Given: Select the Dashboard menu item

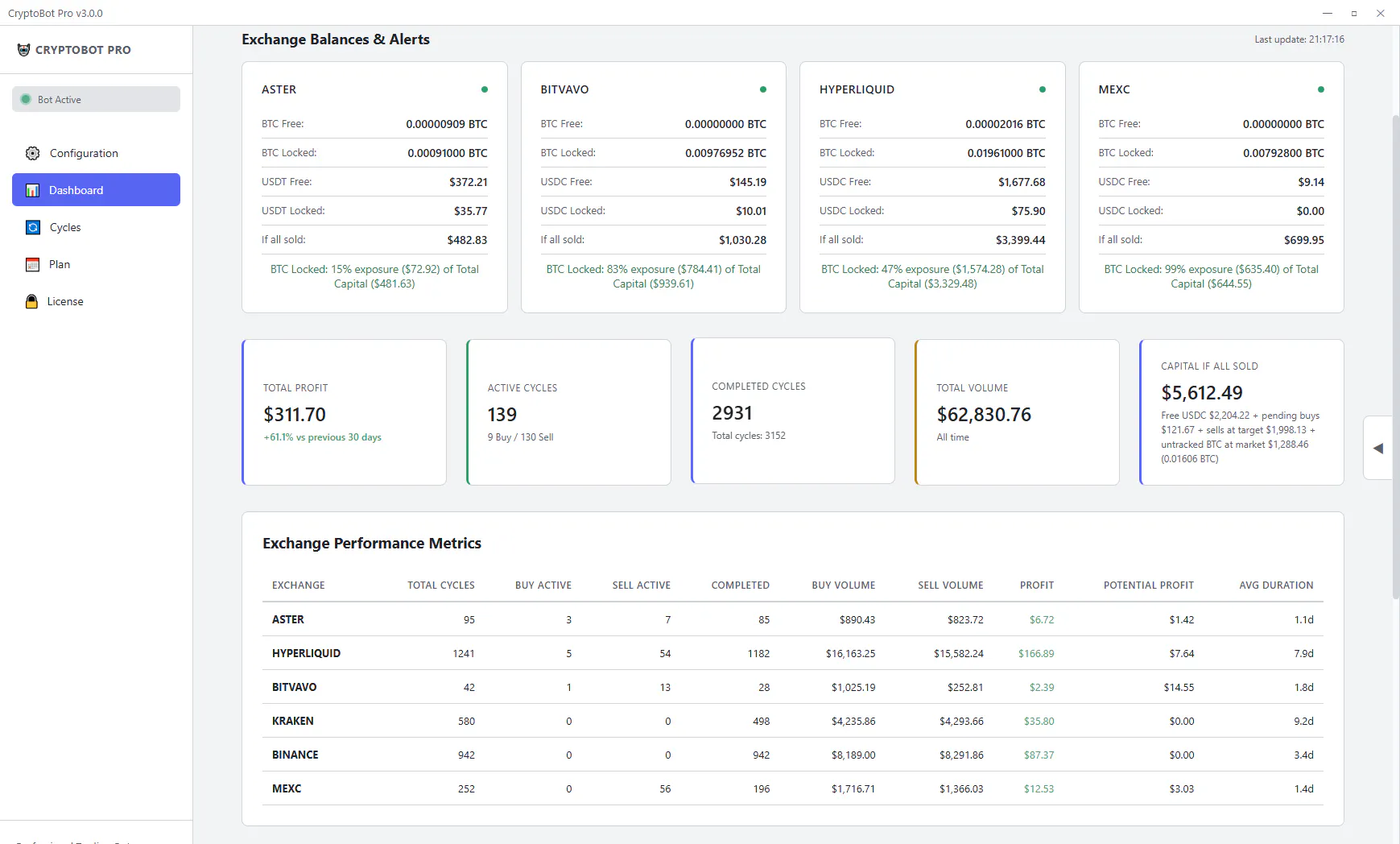Looking at the screenshot, I should [x=96, y=190].
